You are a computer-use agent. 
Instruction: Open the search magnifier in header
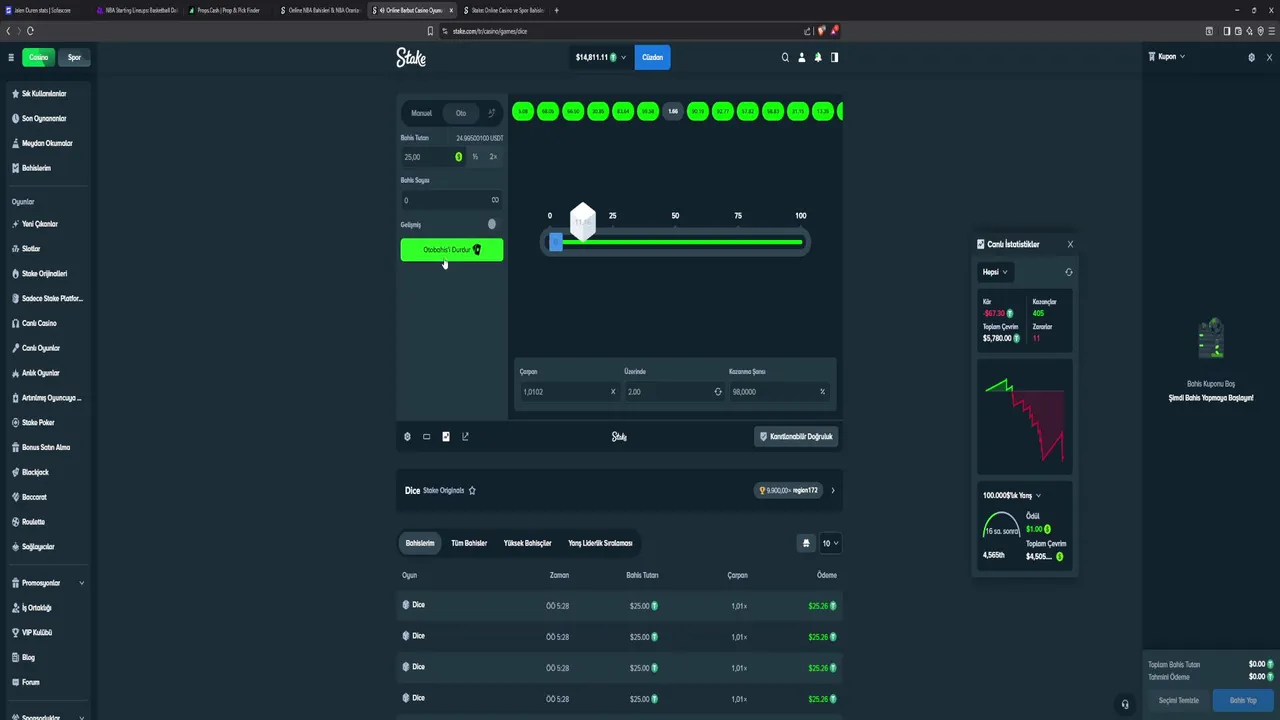click(x=785, y=57)
